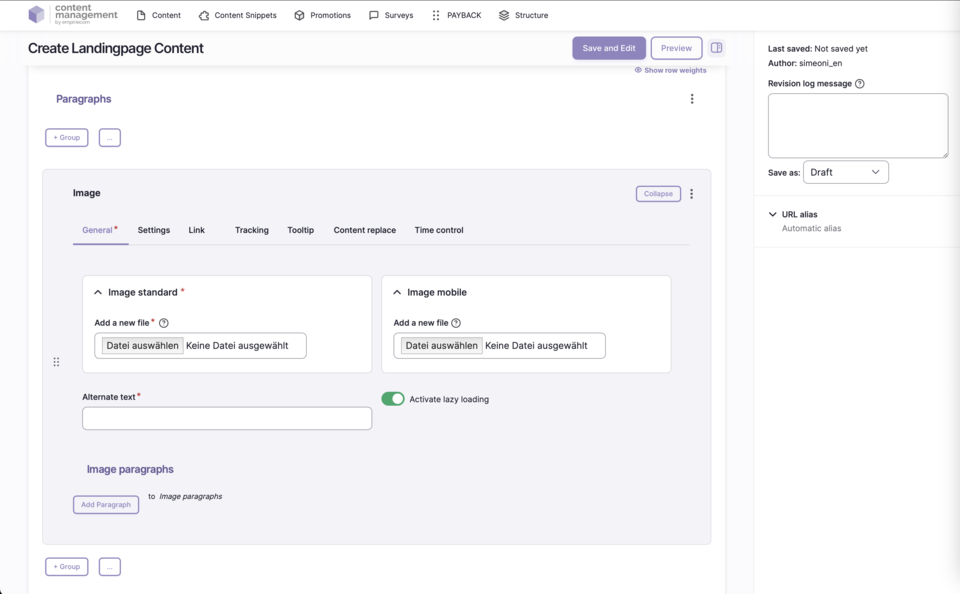Click help icon in Image standard file field
This screenshot has width=960, height=594.
coord(164,323)
